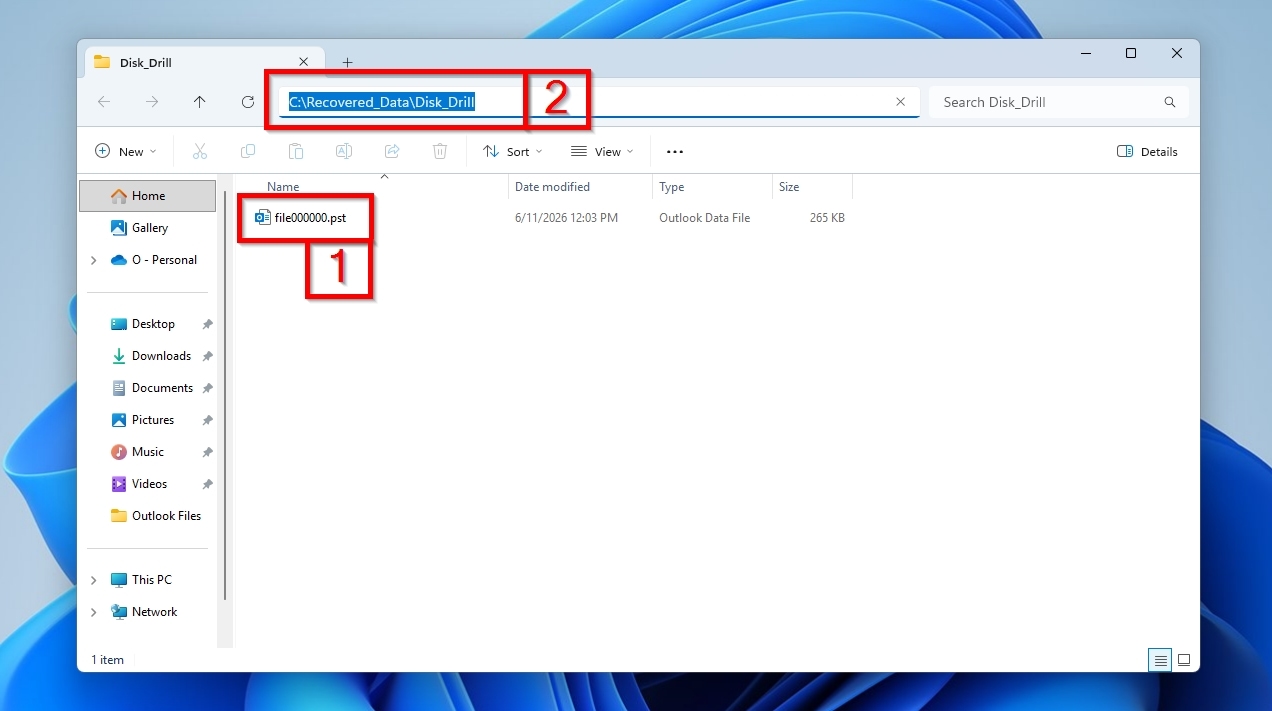Click the Rename toolbar icon

click(344, 151)
